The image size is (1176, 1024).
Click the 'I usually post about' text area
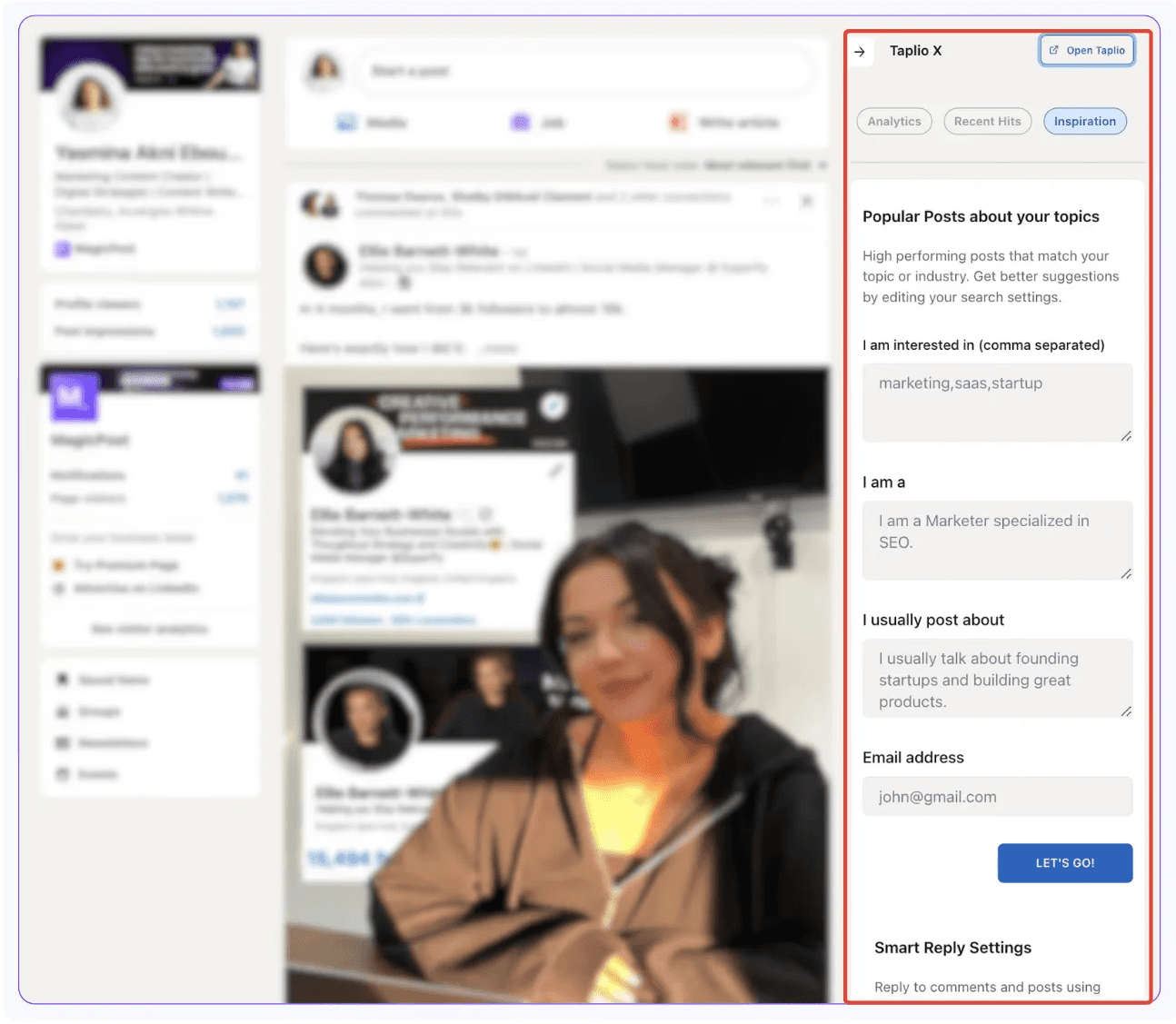click(997, 679)
